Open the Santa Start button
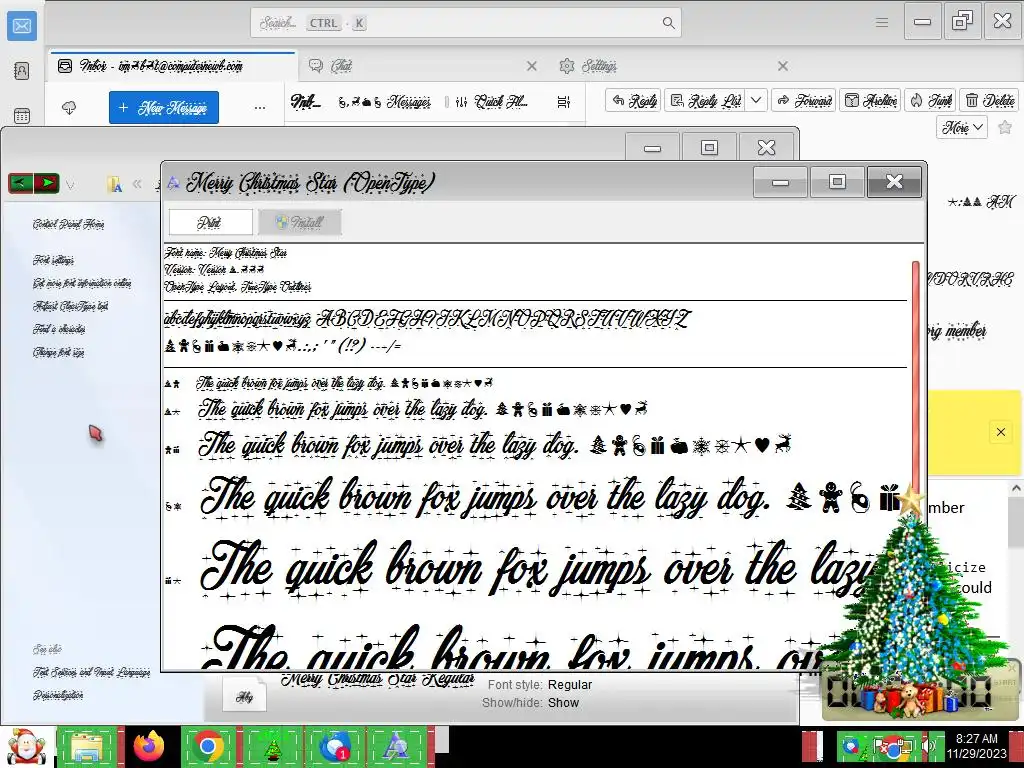The height and width of the screenshot is (768, 1024). 27,746
